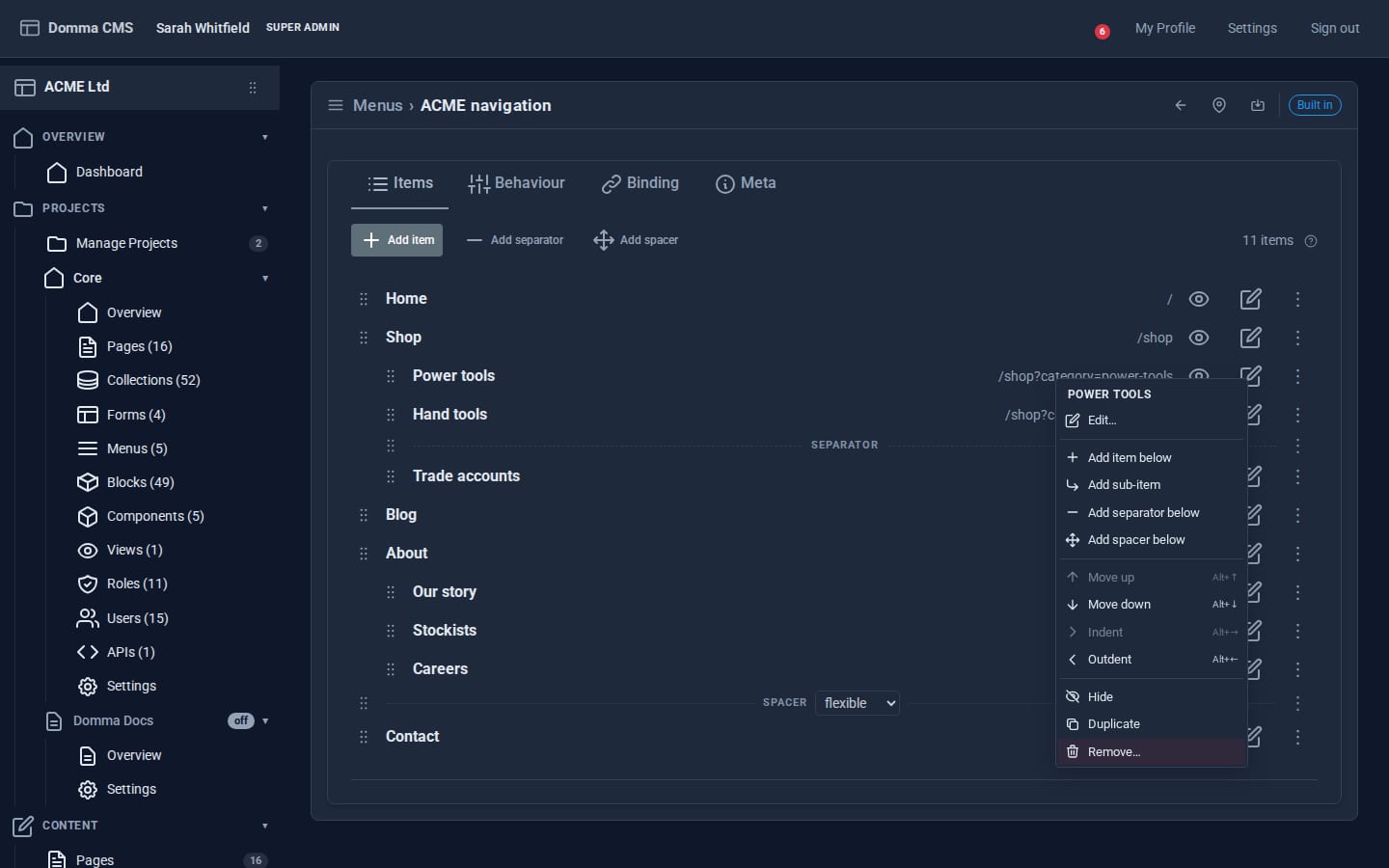Choose Duplicate in context menu
The width and height of the screenshot is (1389, 868).
1152,724
